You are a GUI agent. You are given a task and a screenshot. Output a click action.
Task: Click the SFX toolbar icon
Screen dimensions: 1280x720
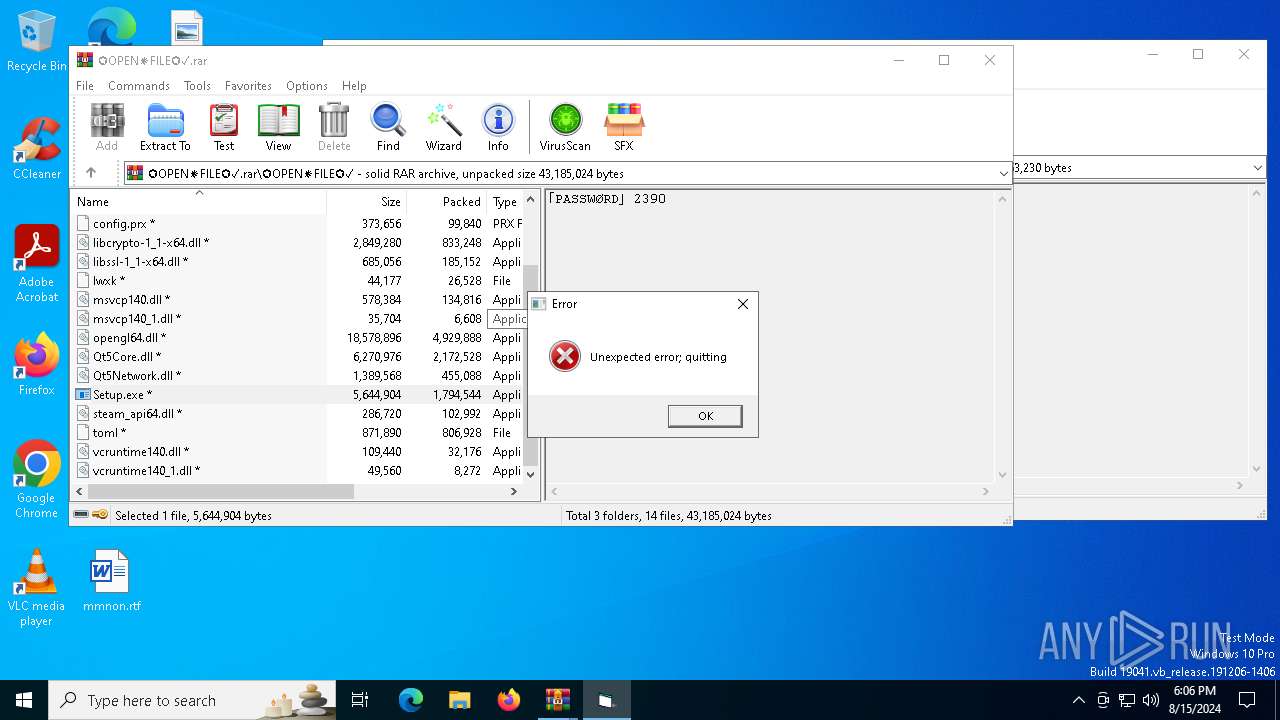[623, 127]
